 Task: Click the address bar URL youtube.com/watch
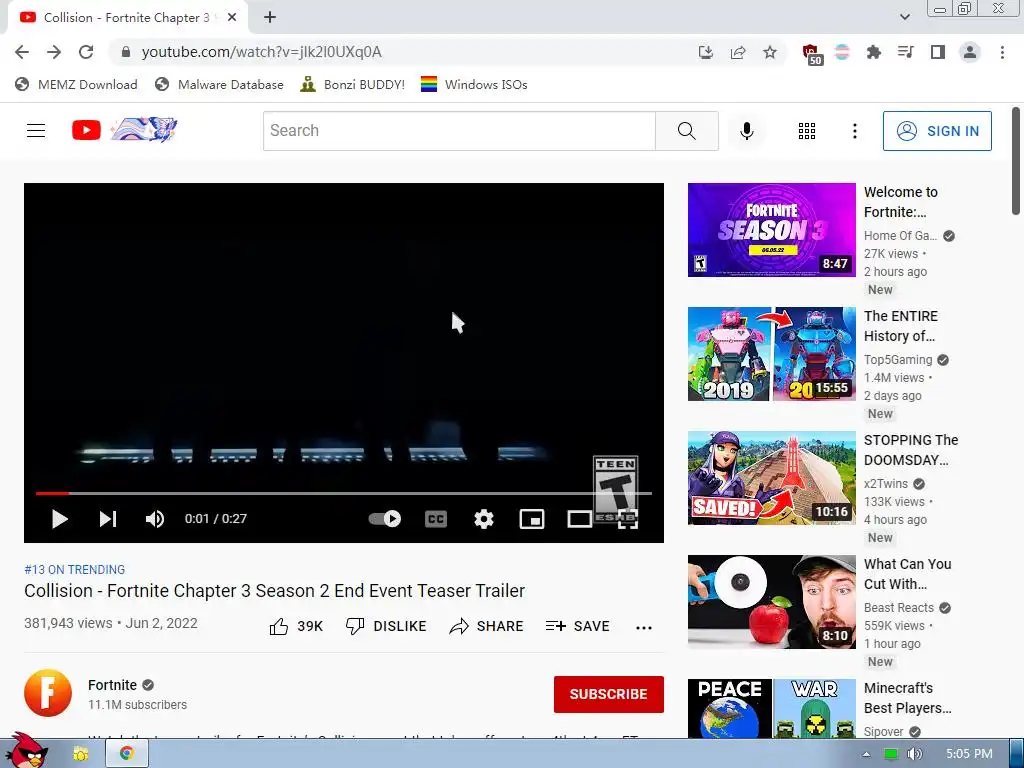[x=261, y=52]
